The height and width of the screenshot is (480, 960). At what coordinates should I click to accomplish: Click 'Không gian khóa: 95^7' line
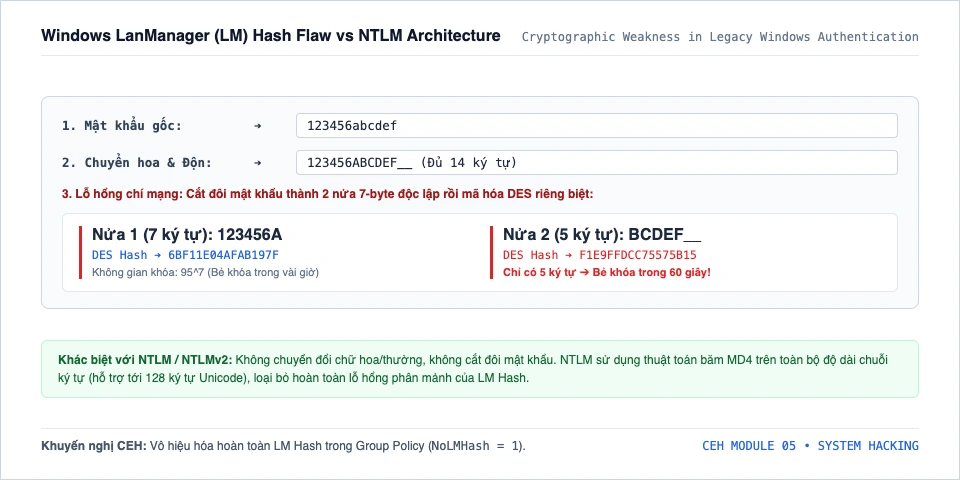click(x=205, y=272)
